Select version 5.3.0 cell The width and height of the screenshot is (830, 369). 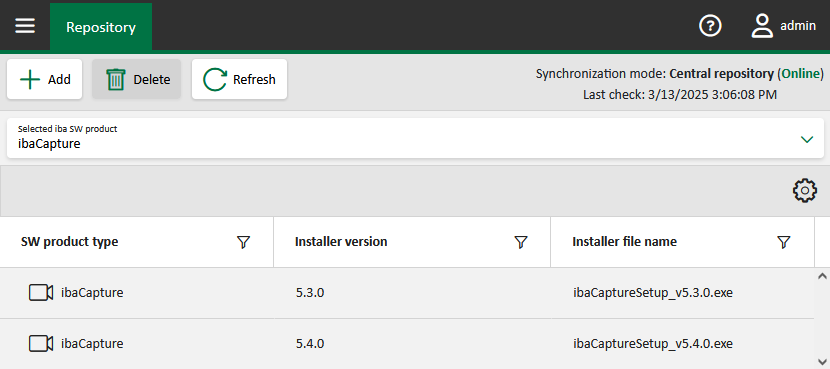click(x=310, y=293)
